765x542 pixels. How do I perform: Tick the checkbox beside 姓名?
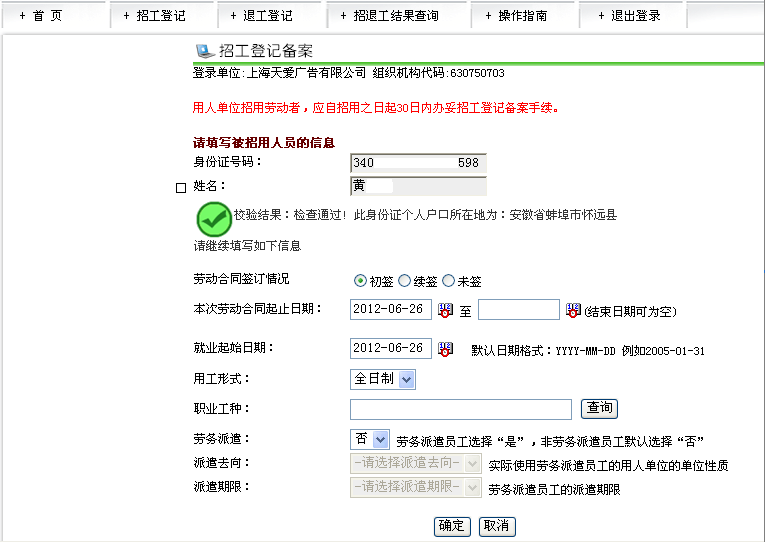pos(181,187)
